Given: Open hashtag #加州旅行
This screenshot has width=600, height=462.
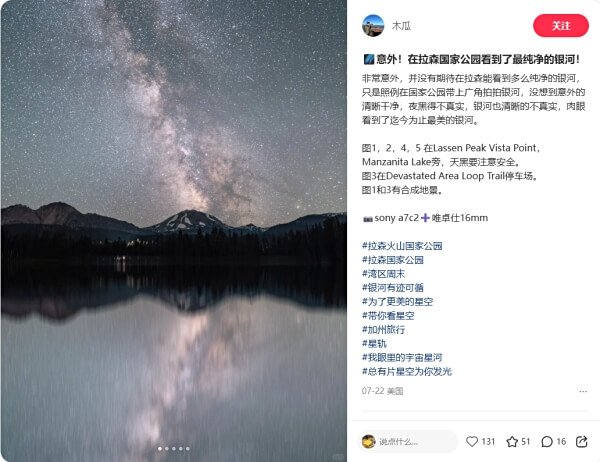Looking at the screenshot, I should coord(383,330).
